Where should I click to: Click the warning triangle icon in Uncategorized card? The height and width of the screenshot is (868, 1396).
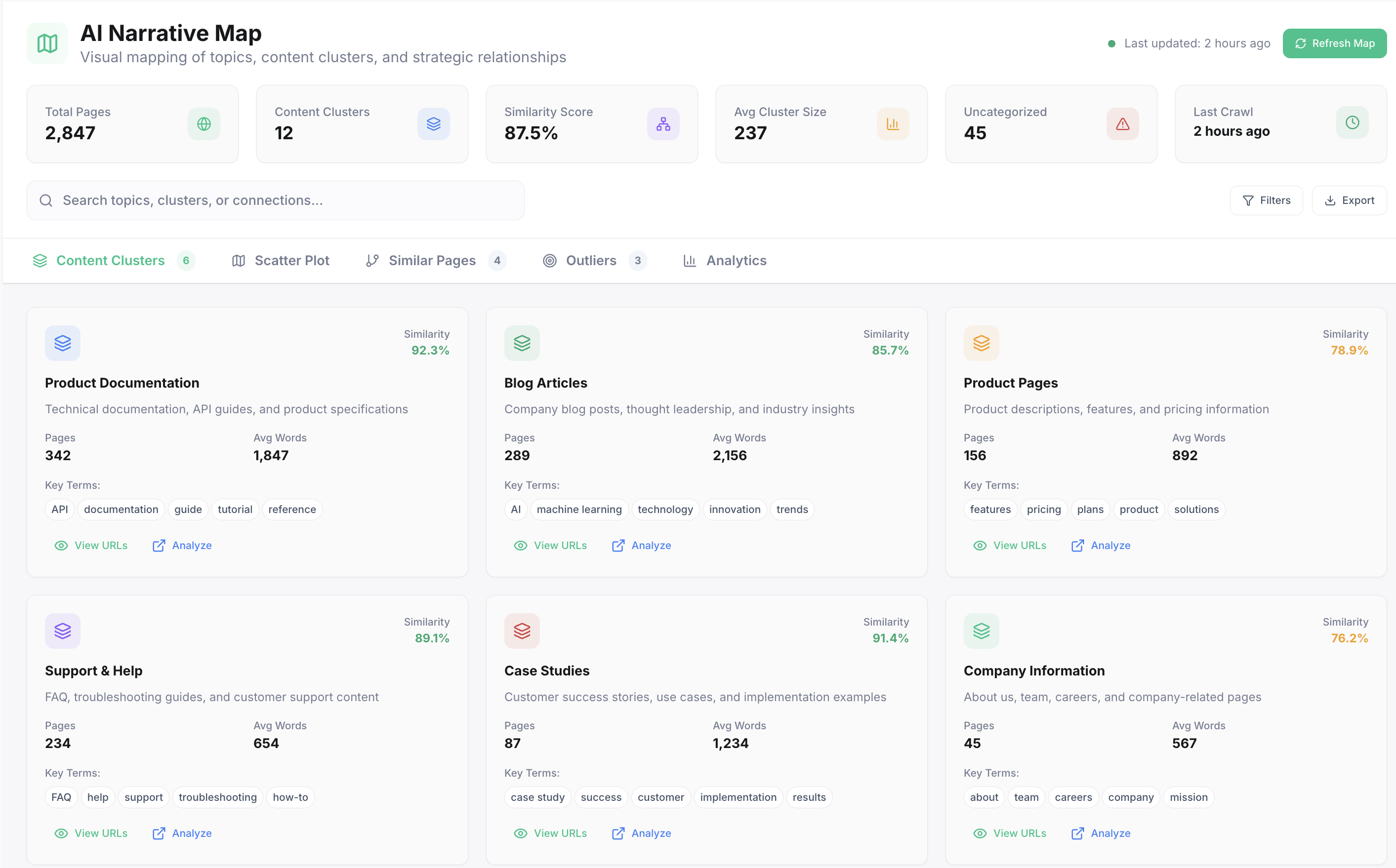1123,124
